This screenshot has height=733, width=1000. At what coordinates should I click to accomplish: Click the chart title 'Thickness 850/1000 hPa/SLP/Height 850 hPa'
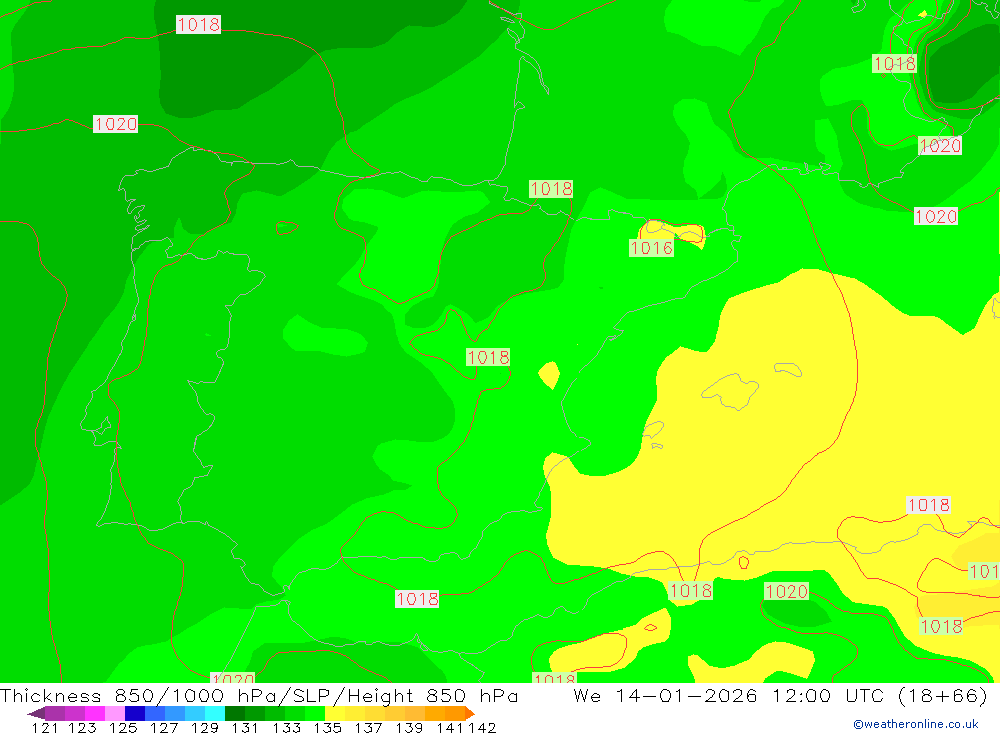tap(259, 695)
